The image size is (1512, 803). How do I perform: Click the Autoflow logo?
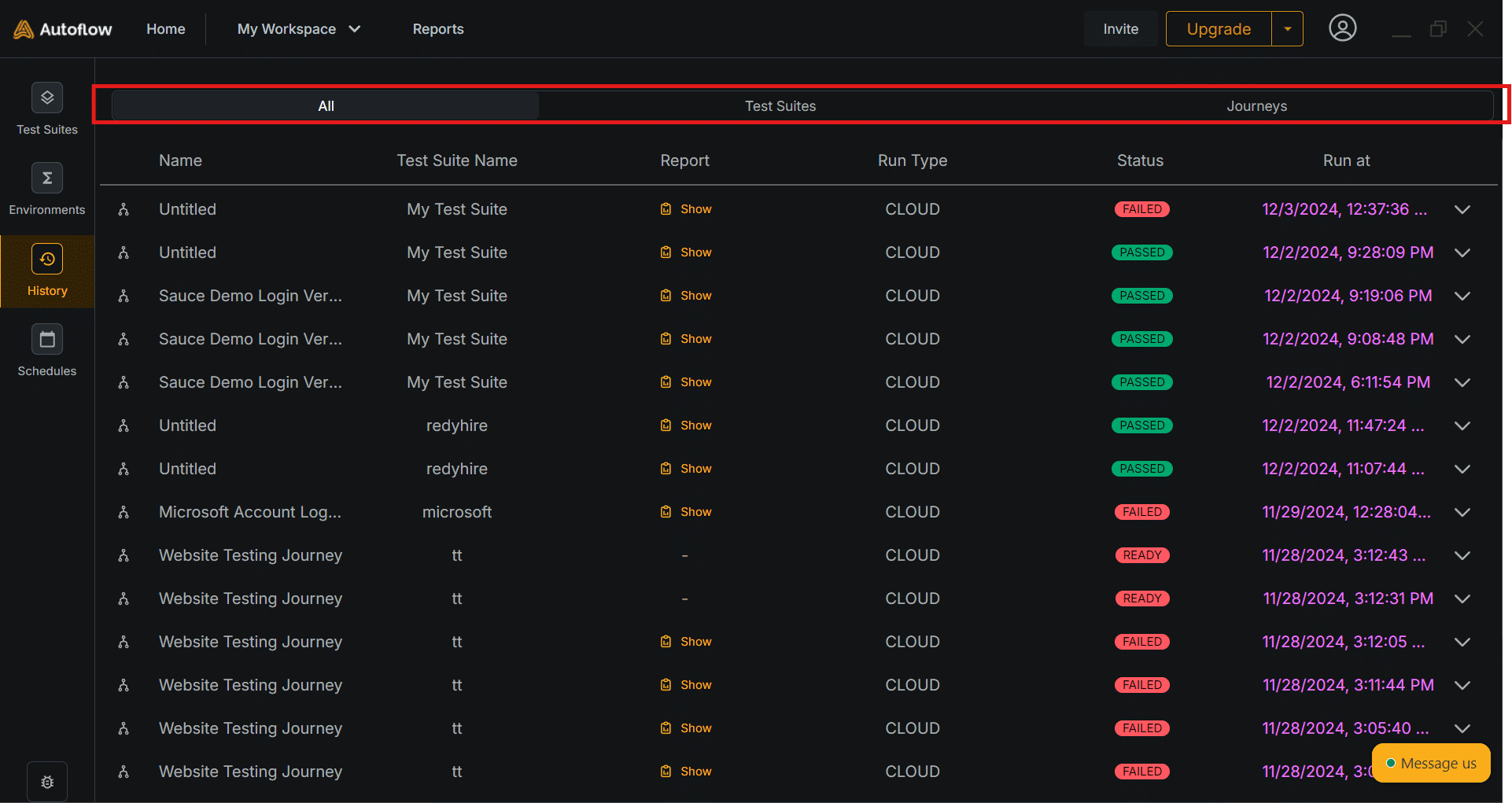pyautogui.click(x=63, y=29)
